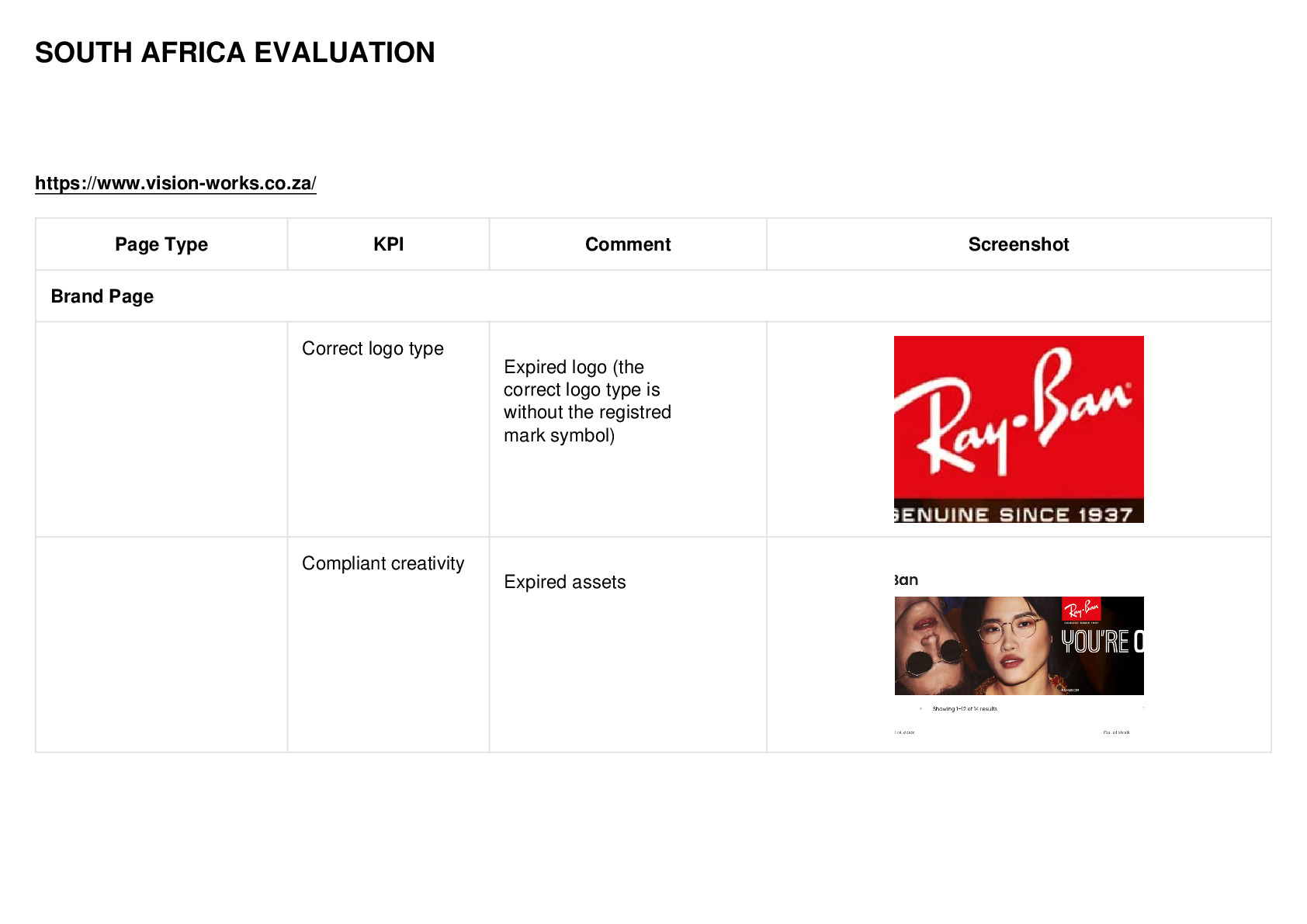
Task: Click the 'Showing 1–12 of 14 results' text
Action: pyautogui.click(x=965, y=709)
